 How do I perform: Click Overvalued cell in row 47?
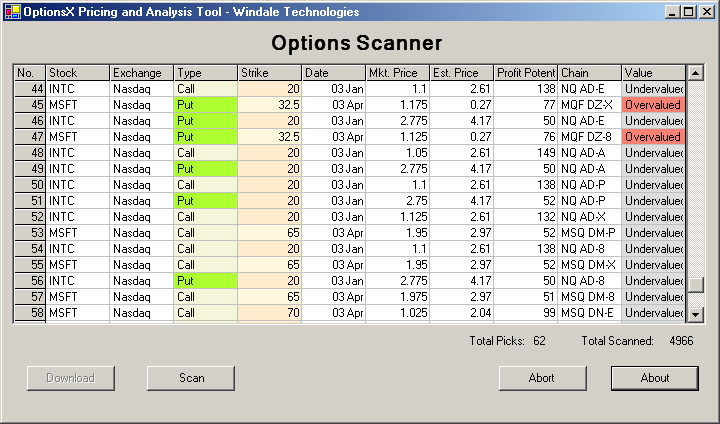pyautogui.click(x=653, y=137)
